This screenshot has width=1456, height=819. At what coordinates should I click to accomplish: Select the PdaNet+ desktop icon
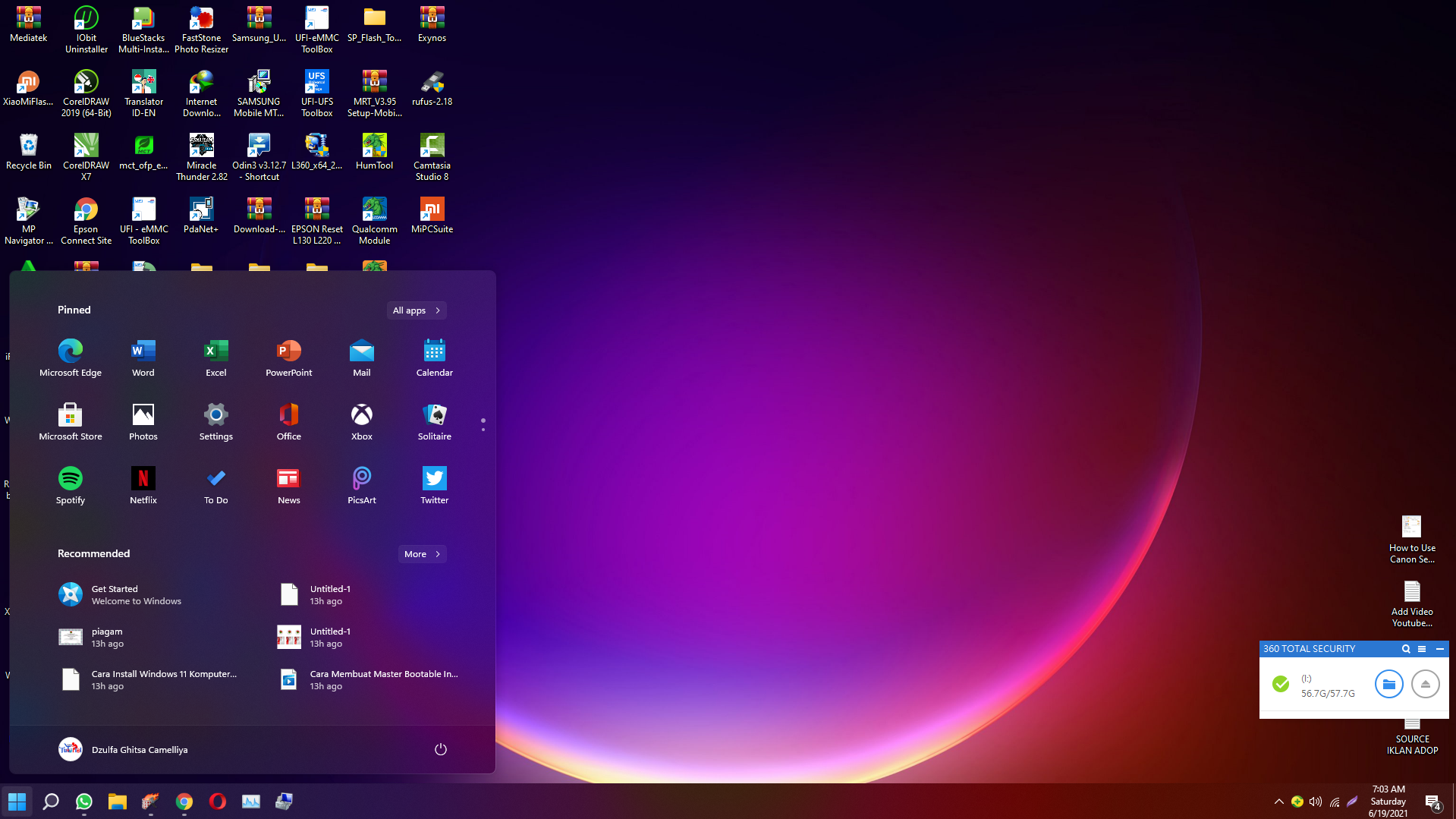(202, 216)
